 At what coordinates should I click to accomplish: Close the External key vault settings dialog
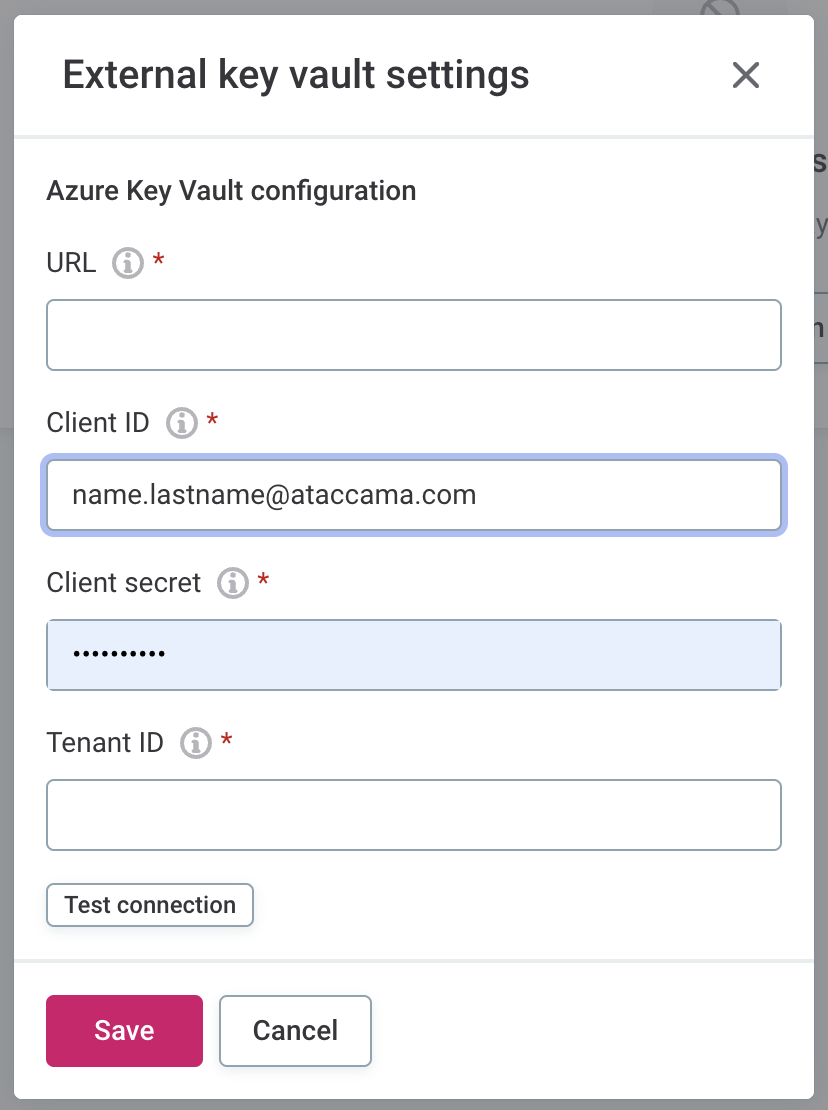click(746, 75)
